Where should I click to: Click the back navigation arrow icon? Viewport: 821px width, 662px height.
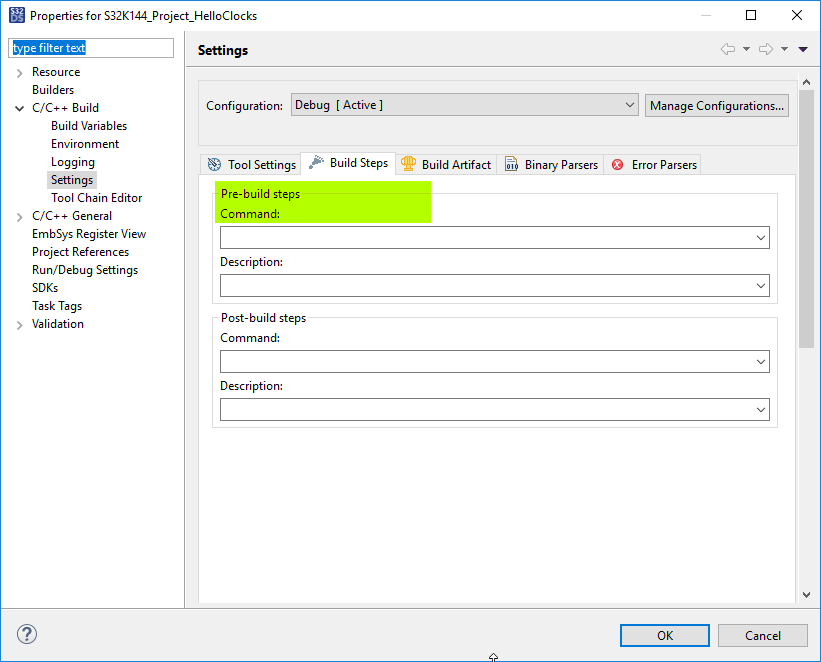(x=727, y=49)
